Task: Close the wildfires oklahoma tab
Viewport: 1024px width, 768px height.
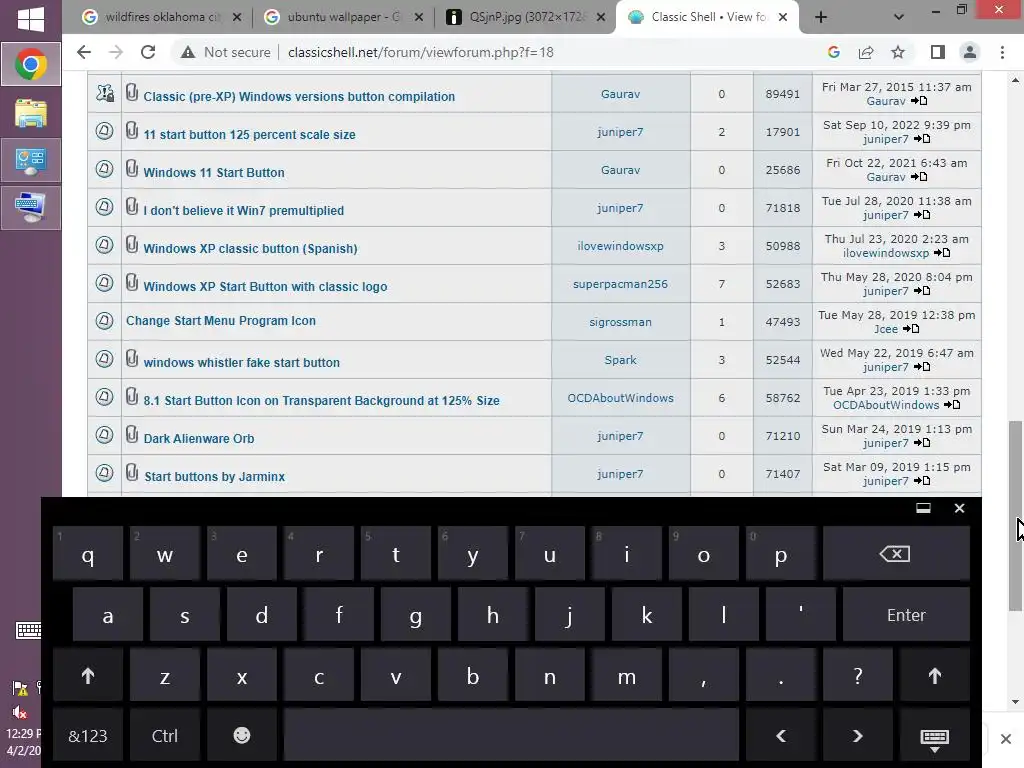Action: click(x=237, y=18)
